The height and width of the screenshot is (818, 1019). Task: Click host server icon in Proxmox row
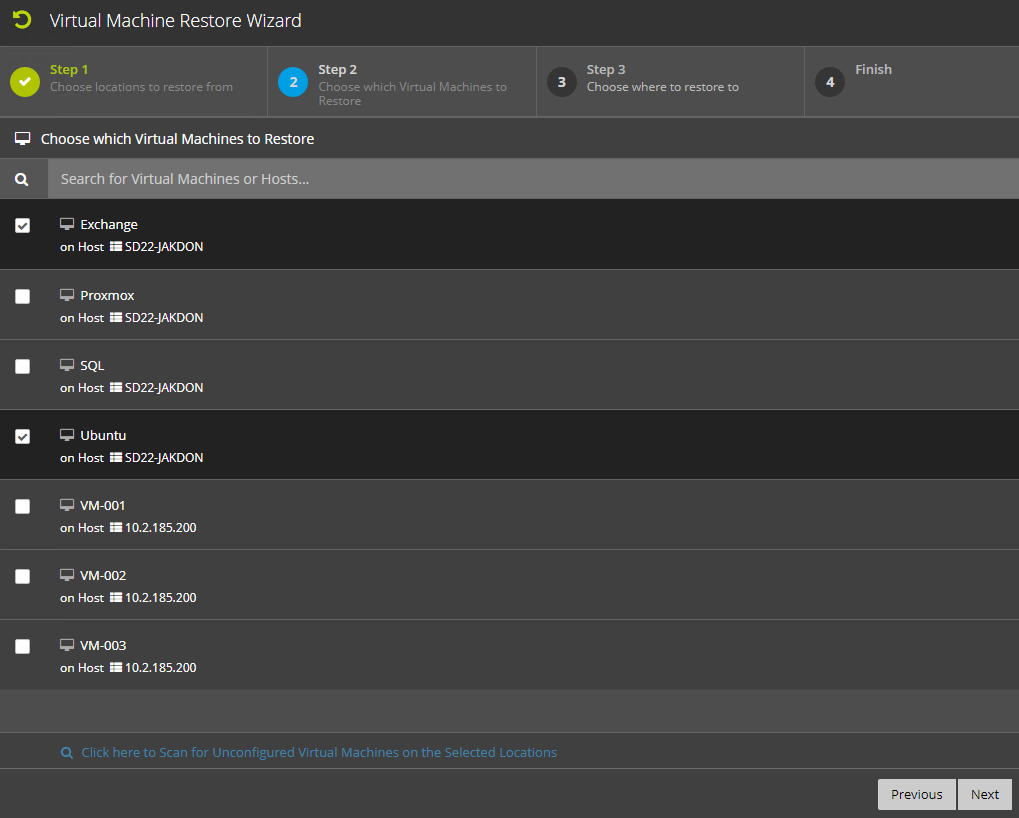pos(116,317)
